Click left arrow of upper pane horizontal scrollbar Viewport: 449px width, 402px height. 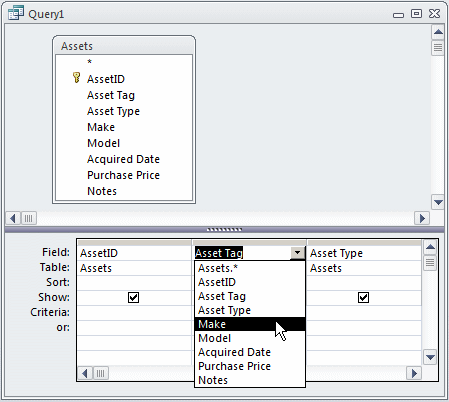[13, 218]
